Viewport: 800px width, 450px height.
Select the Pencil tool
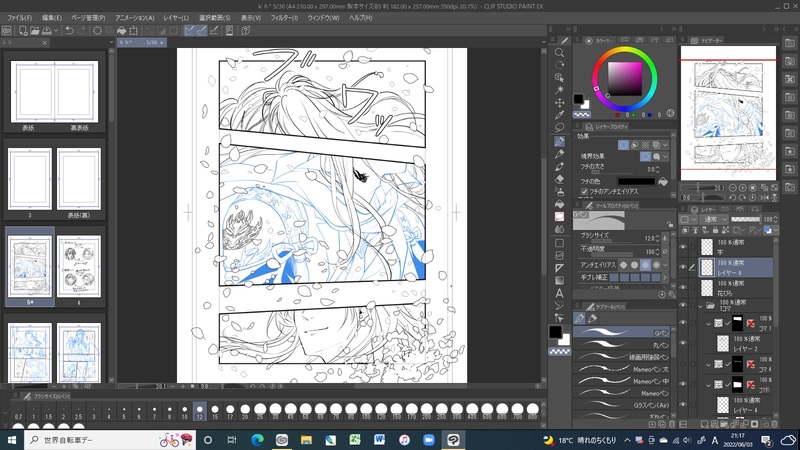(559, 154)
